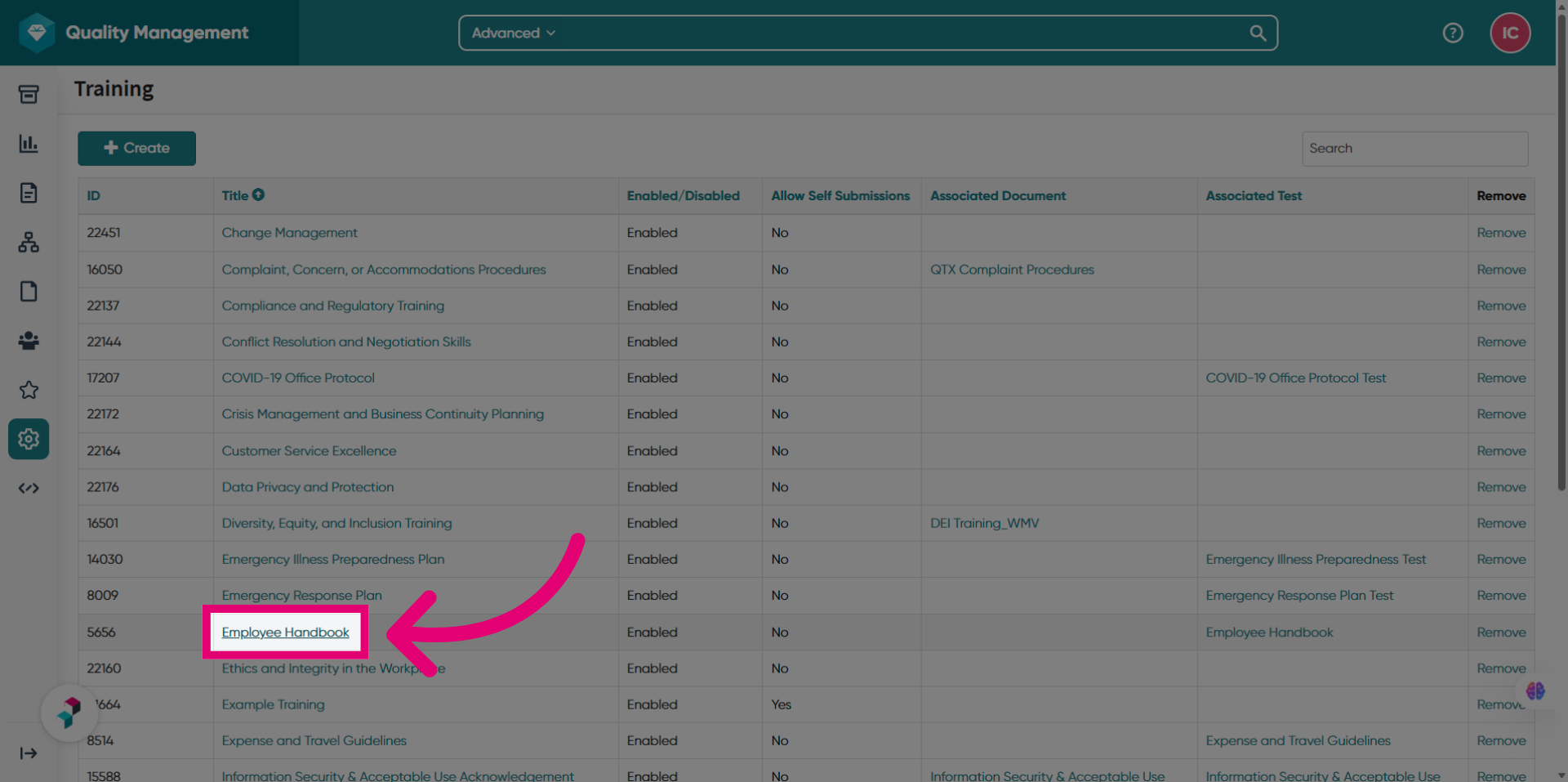Remove the Change Management training
The height and width of the screenshot is (782, 1568).
coord(1501,233)
